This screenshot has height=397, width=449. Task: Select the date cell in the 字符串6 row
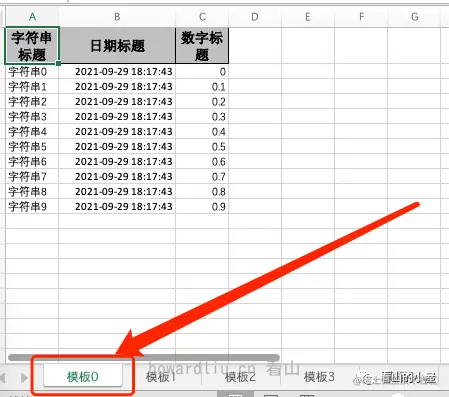117,161
